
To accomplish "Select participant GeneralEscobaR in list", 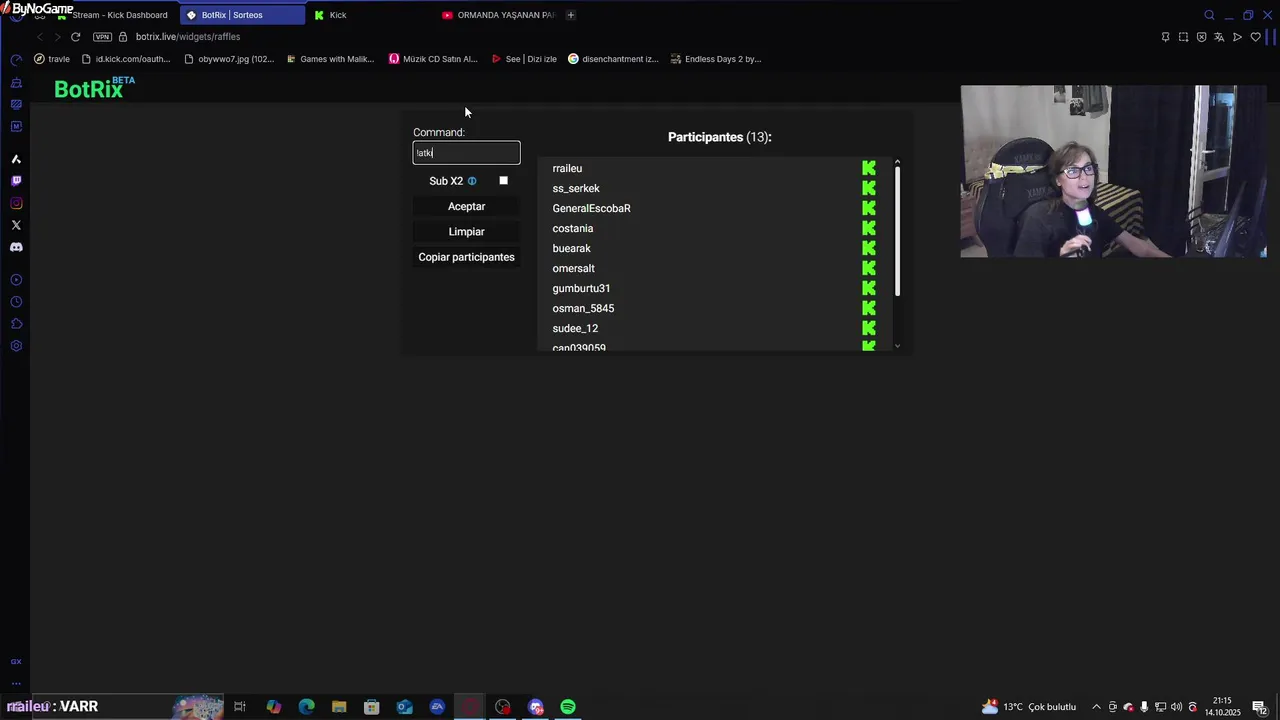I will click(591, 208).
